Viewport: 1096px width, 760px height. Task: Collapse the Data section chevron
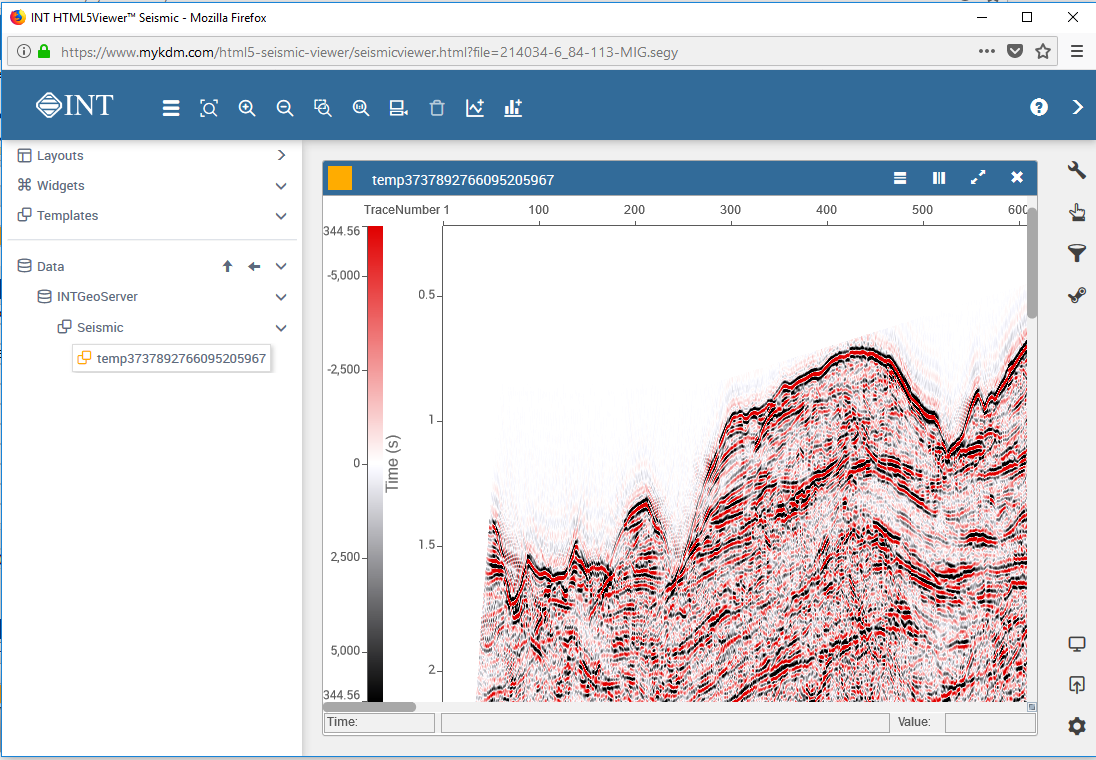click(x=281, y=266)
